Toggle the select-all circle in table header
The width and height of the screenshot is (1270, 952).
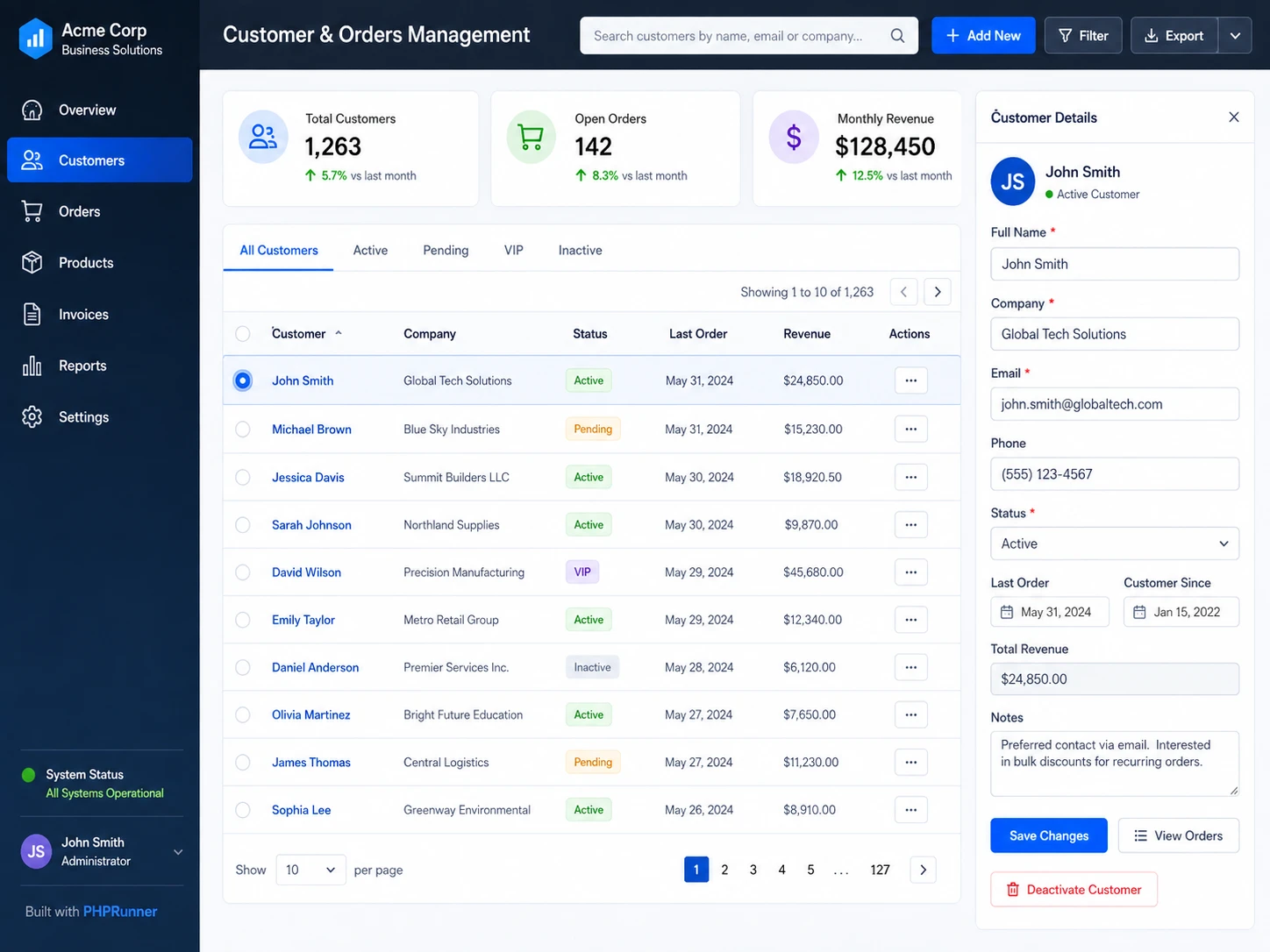click(243, 334)
